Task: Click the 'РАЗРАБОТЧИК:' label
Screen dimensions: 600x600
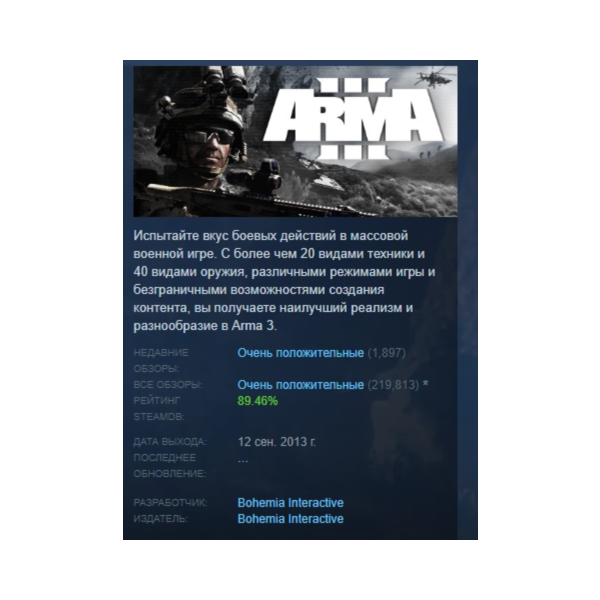Action: click(170, 502)
